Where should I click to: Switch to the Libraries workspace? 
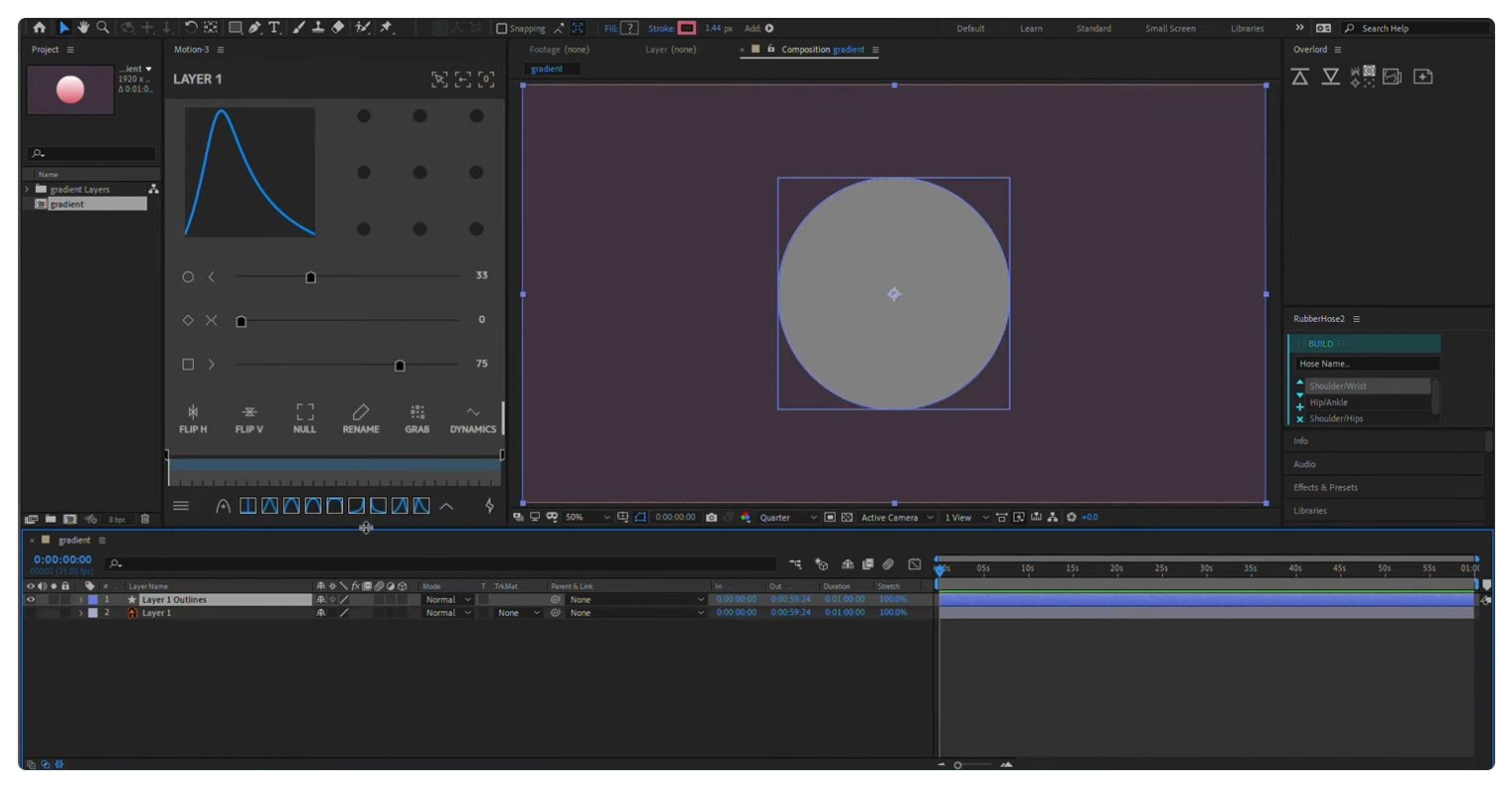click(1247, 29)
